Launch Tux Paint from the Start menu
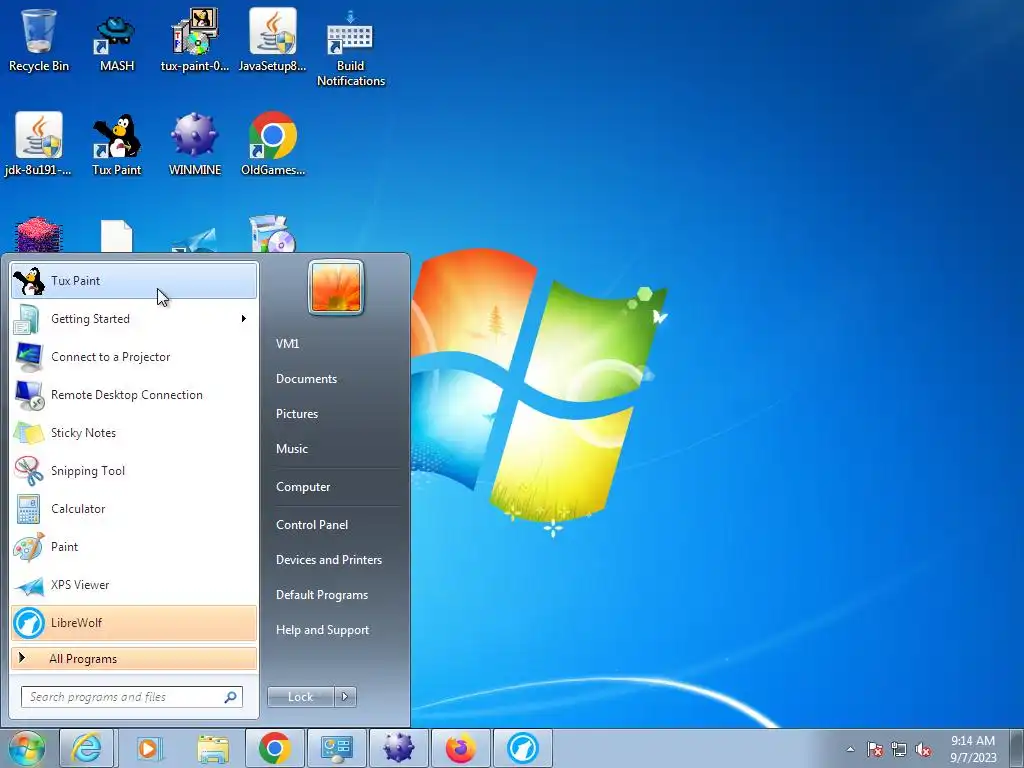Screen dimensions: 1024x768 [x=134, y=281]
